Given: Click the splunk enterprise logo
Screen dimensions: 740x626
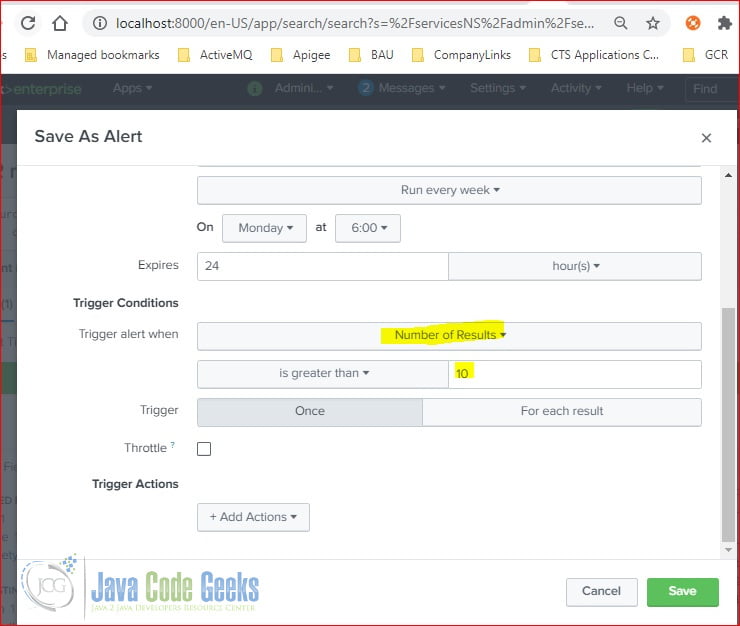Looking at the screenshot, I should coord(42,89).
